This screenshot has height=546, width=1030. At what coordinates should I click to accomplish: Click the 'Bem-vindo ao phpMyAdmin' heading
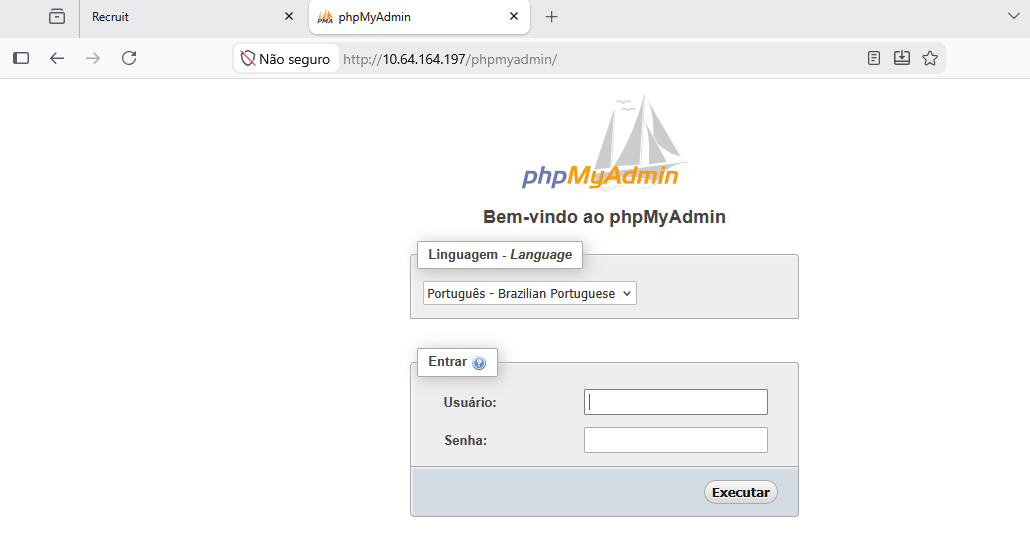(604, 217)
